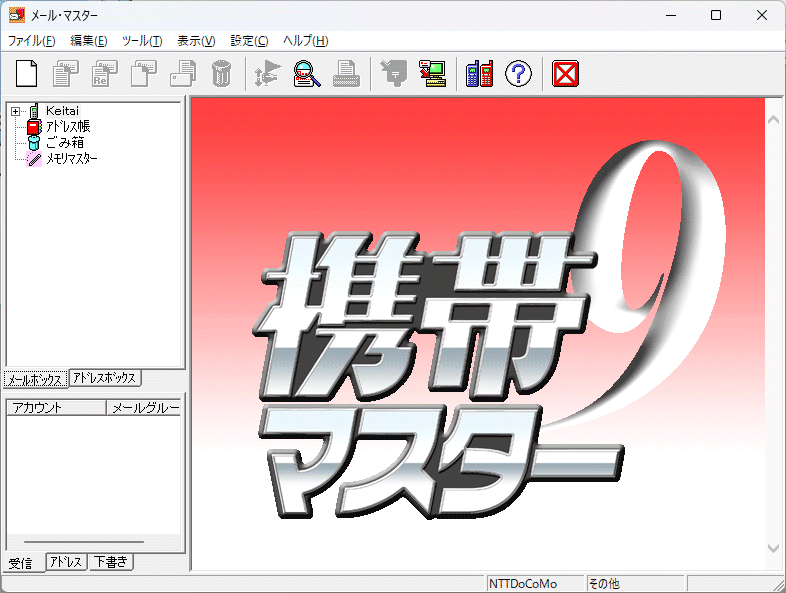The height and width of the screenshot is (593, 786).
Task: Open the ファイル(F) menu
Action: coord(32,41)
